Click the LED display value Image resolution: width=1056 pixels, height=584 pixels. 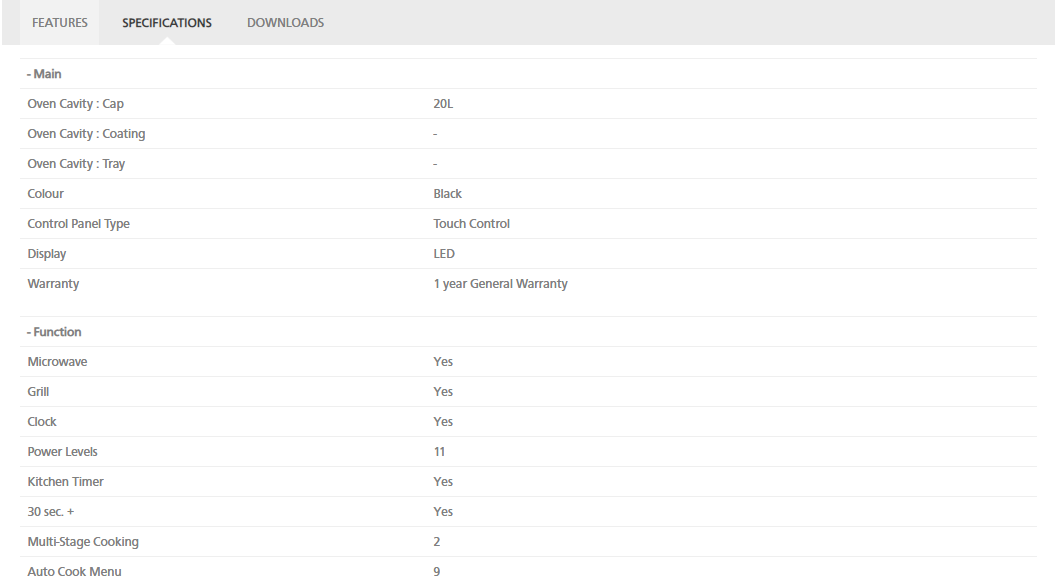tap(444, 254)
